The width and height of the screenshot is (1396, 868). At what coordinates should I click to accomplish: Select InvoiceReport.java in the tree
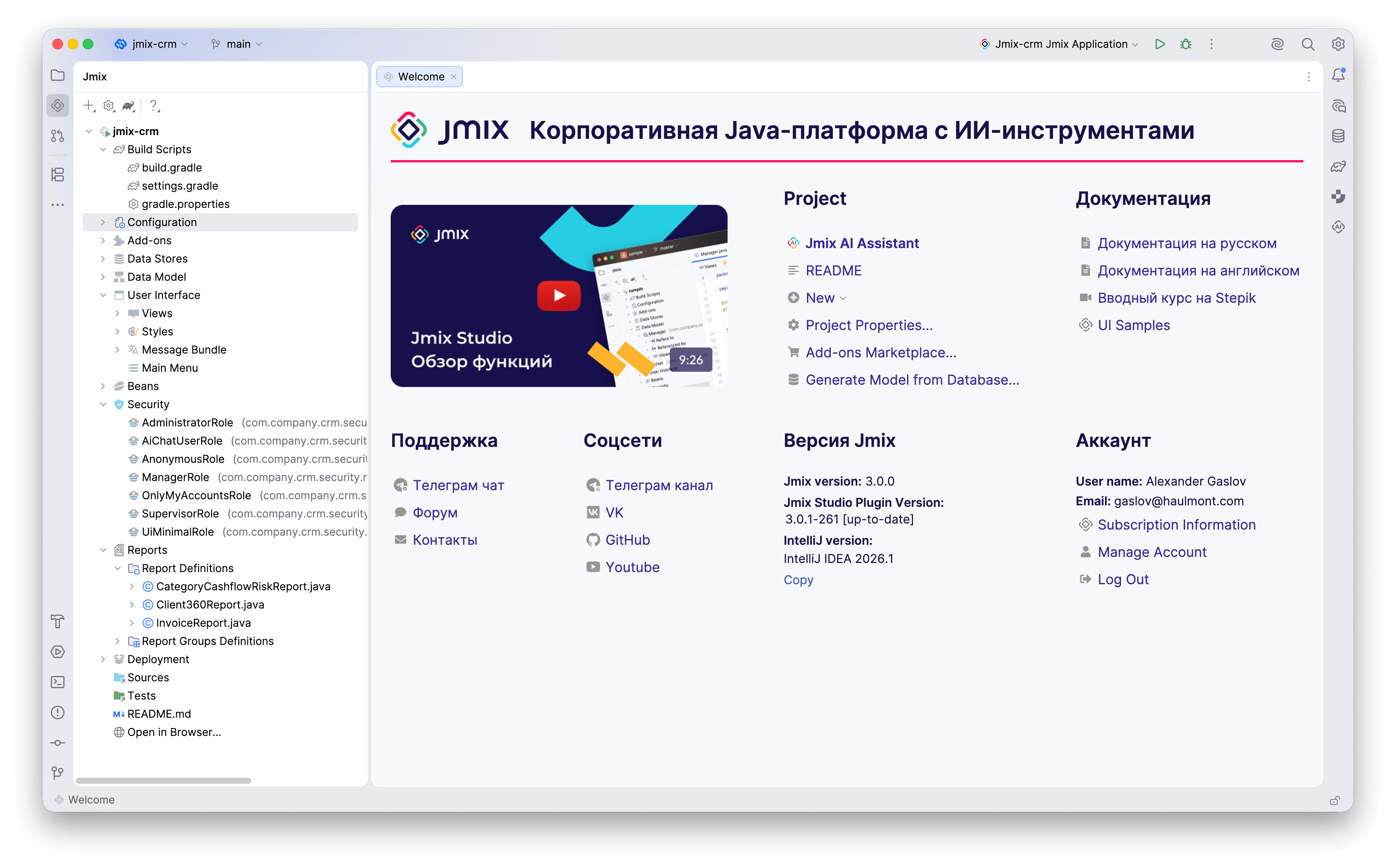pos(203,623)
